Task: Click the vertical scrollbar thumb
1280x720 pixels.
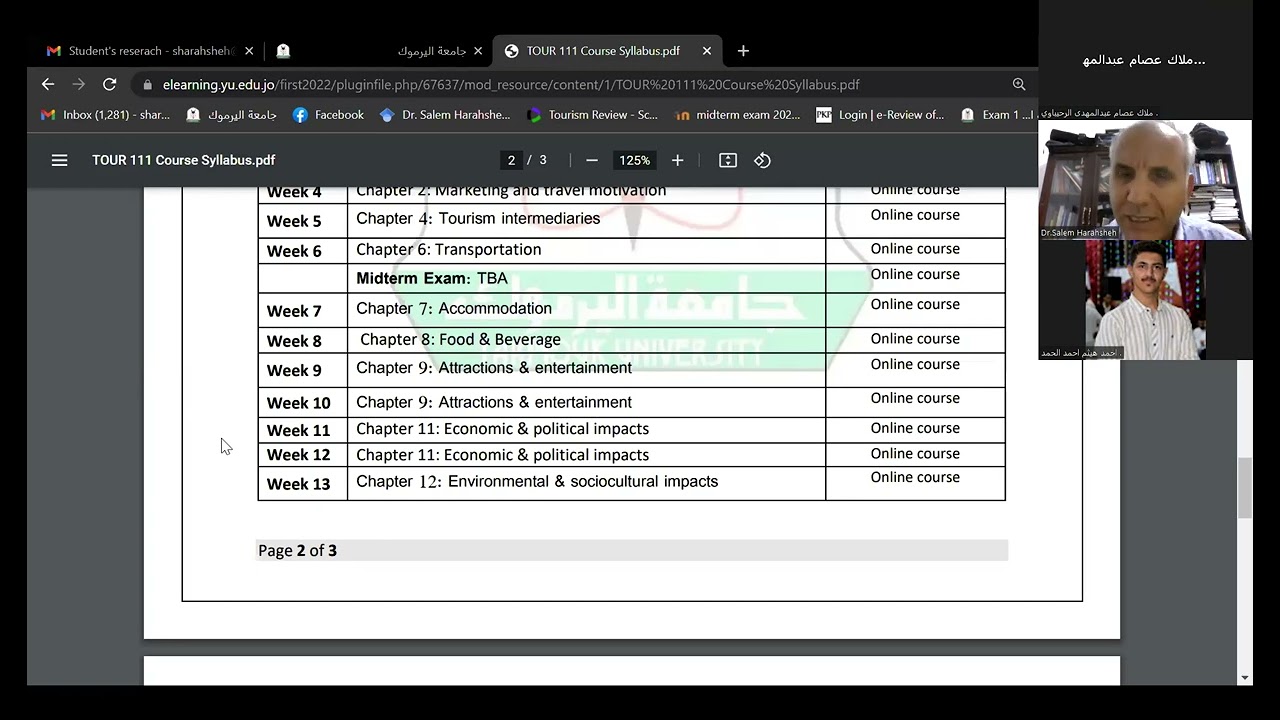Action: click(1245, 488)
